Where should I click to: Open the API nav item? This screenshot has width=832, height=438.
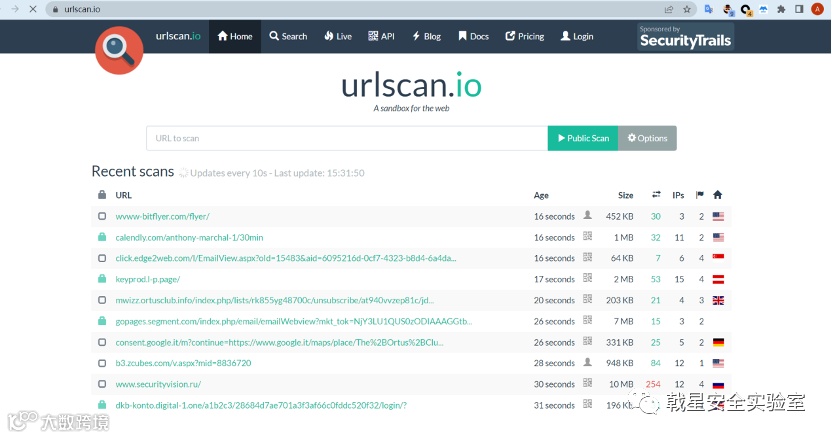[x=381, y=36]
